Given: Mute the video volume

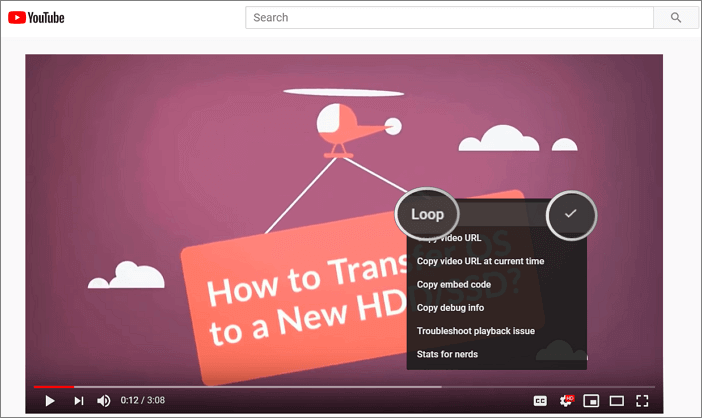Looking at the screenshot, I should click(x=104, y=400).
